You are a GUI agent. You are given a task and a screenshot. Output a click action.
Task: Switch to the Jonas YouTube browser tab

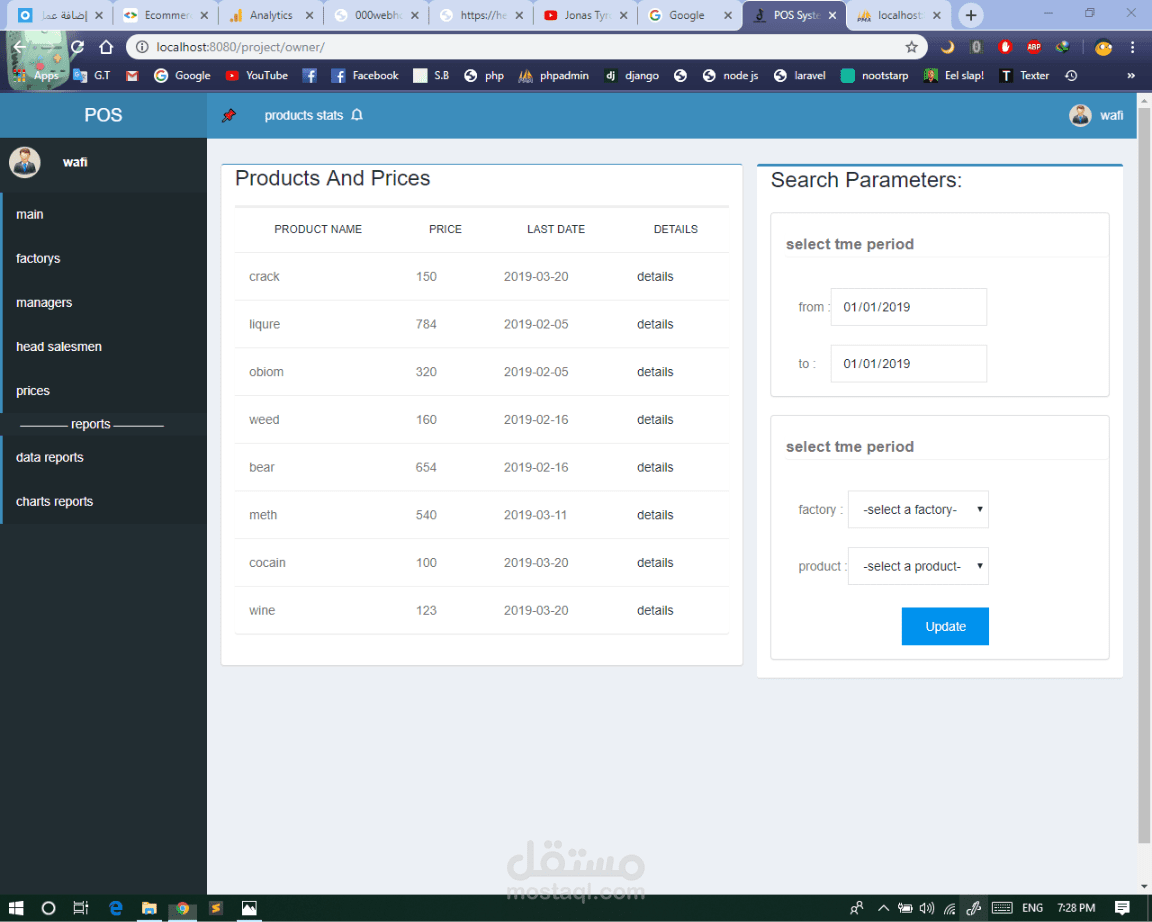(x=585, y=15)
